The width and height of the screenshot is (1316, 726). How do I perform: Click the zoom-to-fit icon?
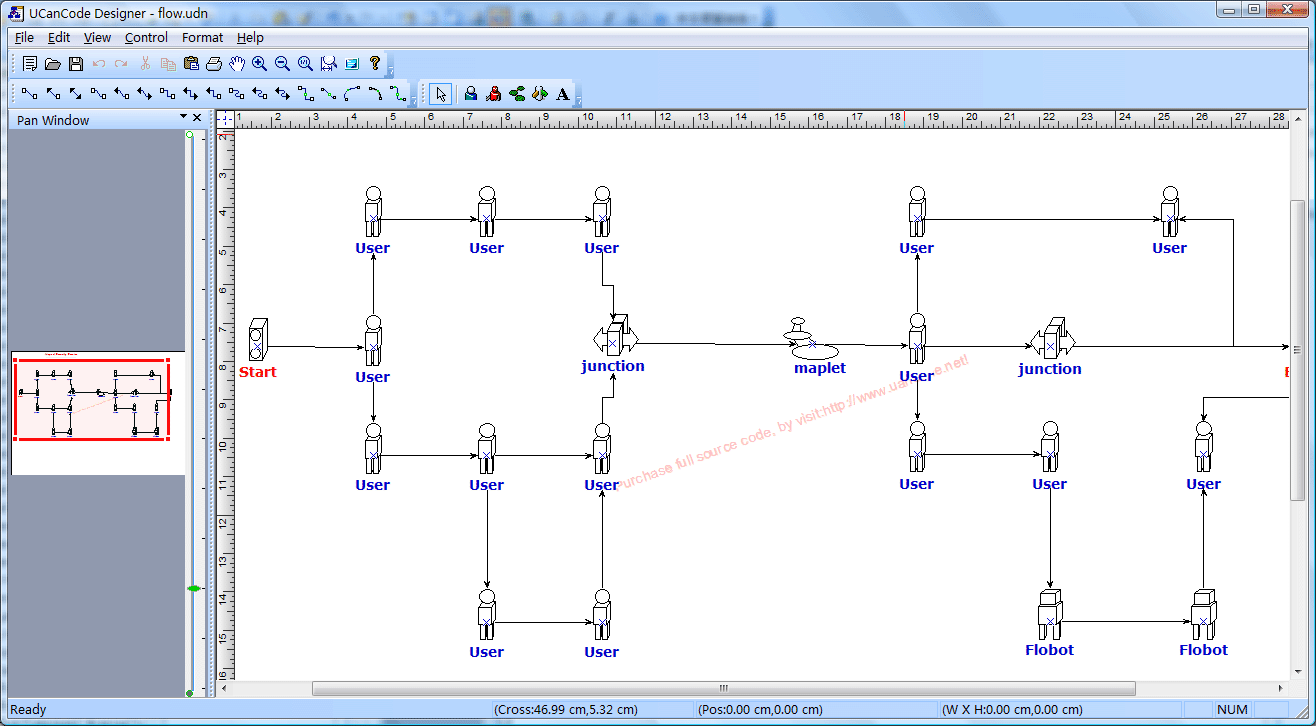point(329,64)
